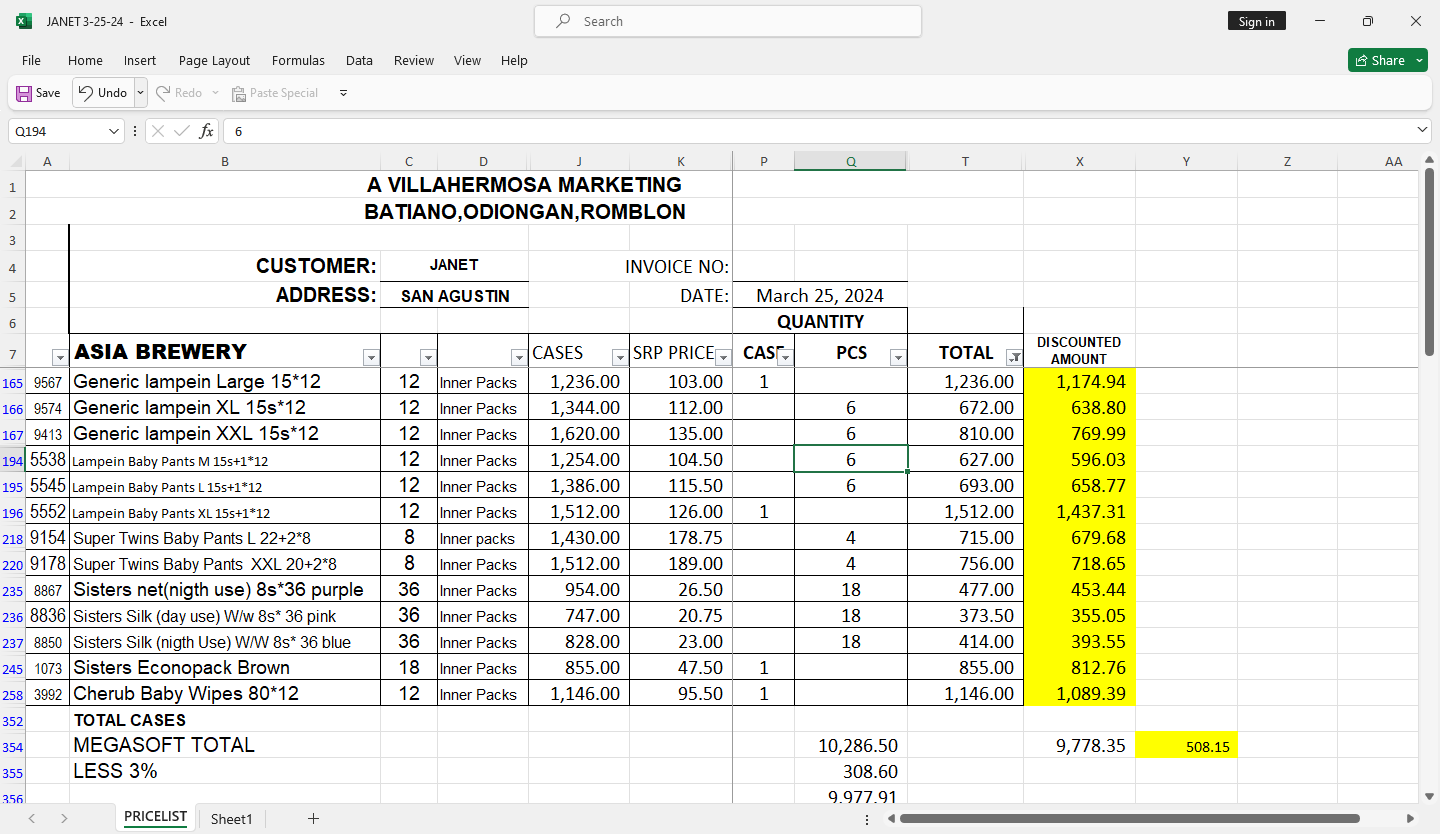
Task: Open the Customize Quick Access Toolbar dropdown
Action: (343, 93)
